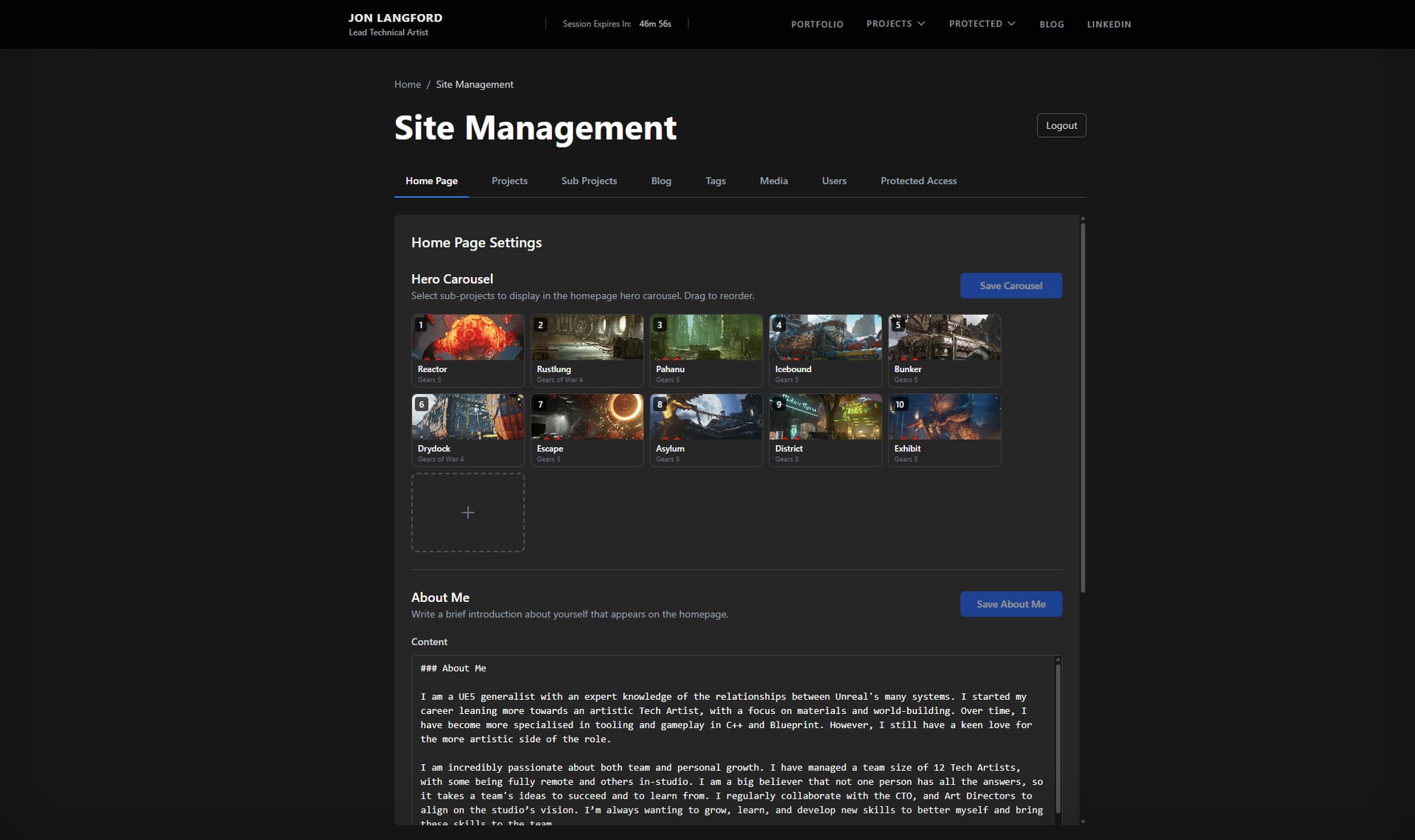
Task: Open the Users tab
Action: 834,181
